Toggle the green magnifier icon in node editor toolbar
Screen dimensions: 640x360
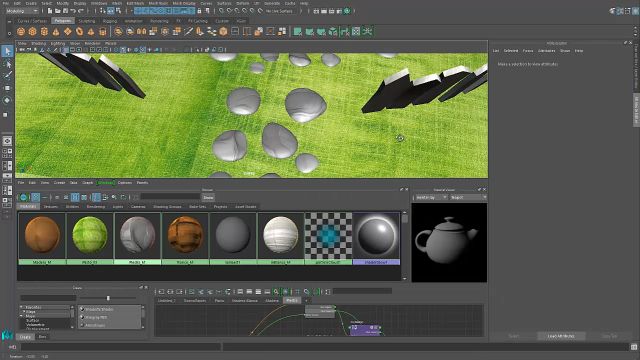coord(276,292)
